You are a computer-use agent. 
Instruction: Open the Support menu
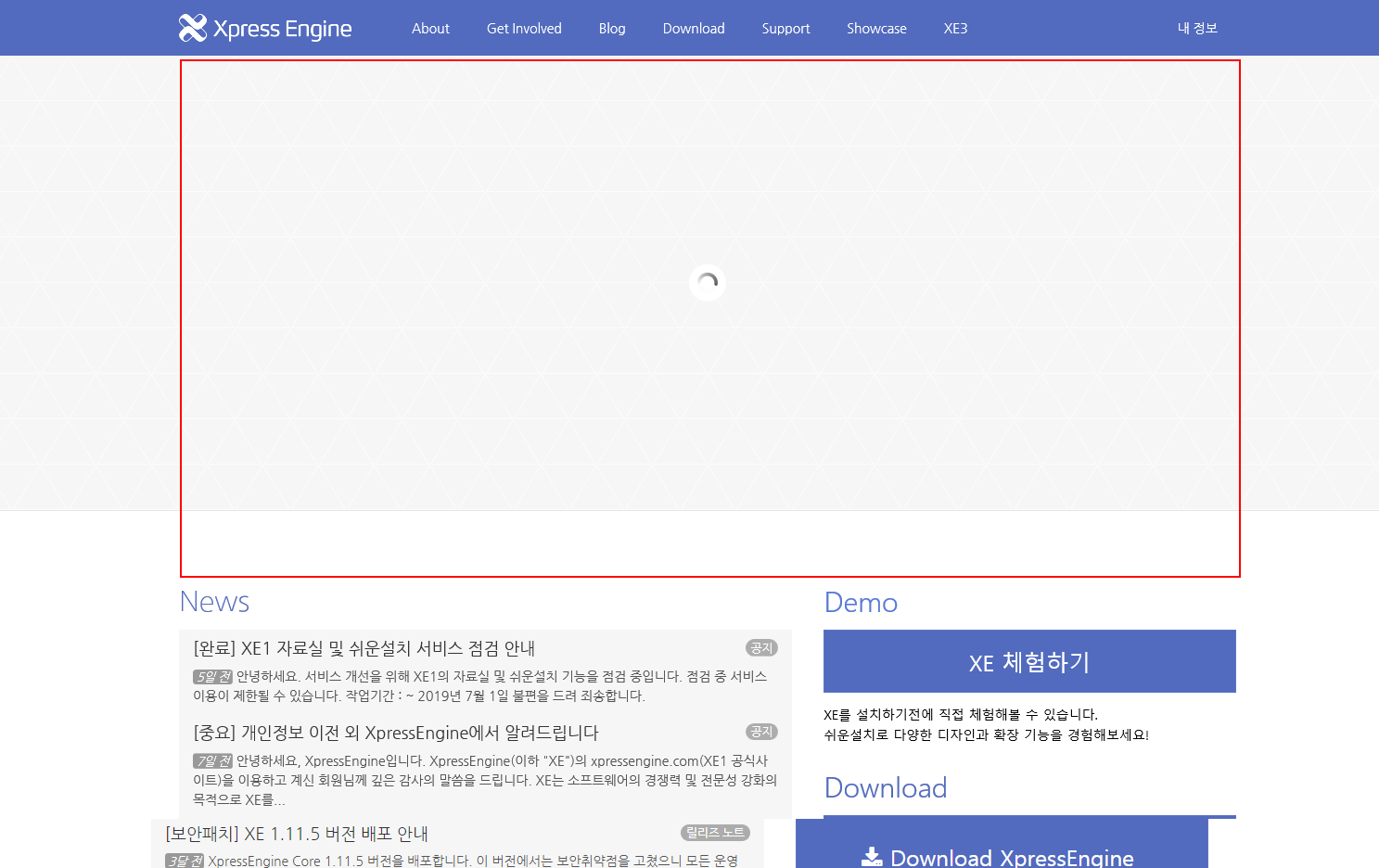pyautogui.click(x=785, y=28)
